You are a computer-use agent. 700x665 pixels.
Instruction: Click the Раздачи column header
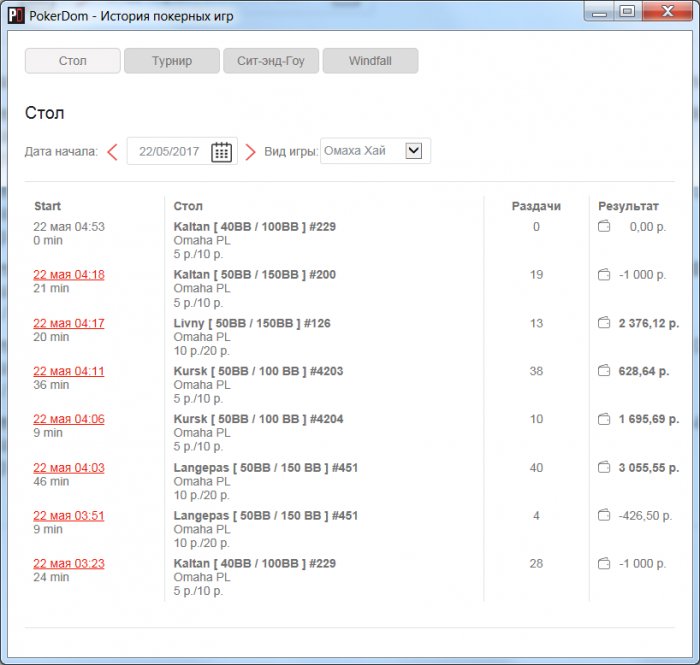(x=536, y=206)
